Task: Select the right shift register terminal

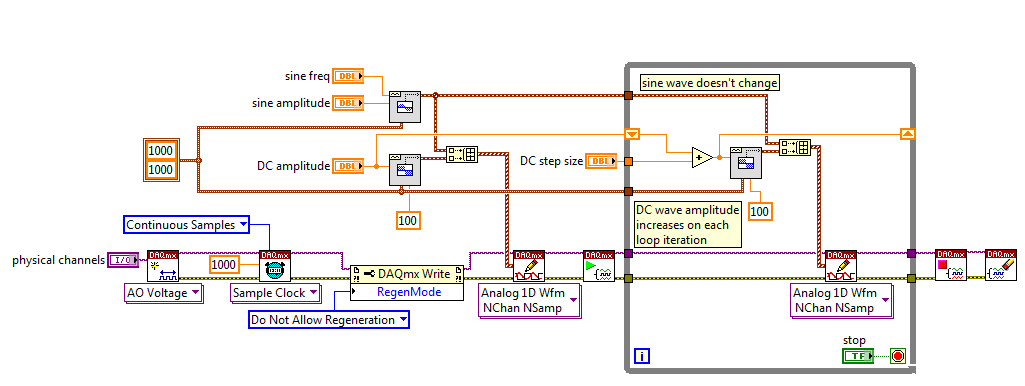Action: point(908,134)
